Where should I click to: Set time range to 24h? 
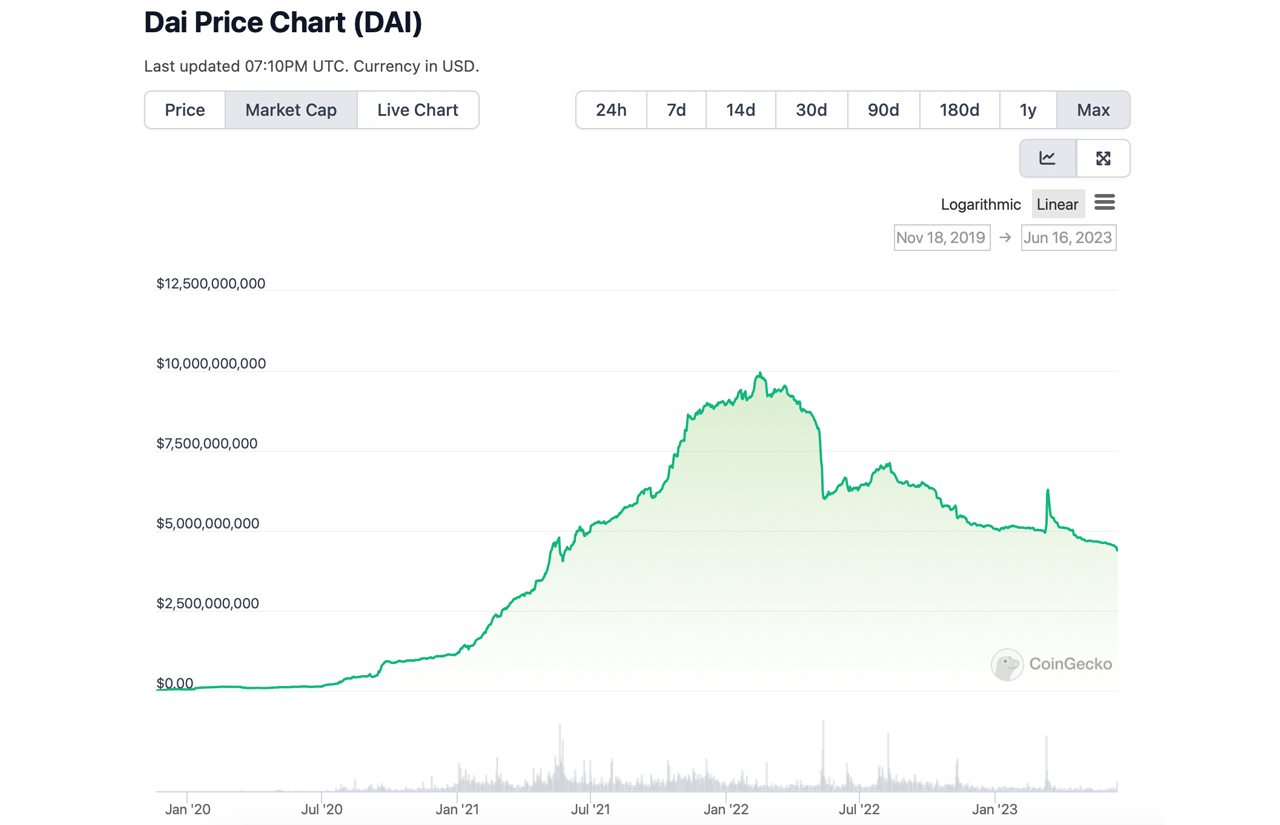click(611, 110)
